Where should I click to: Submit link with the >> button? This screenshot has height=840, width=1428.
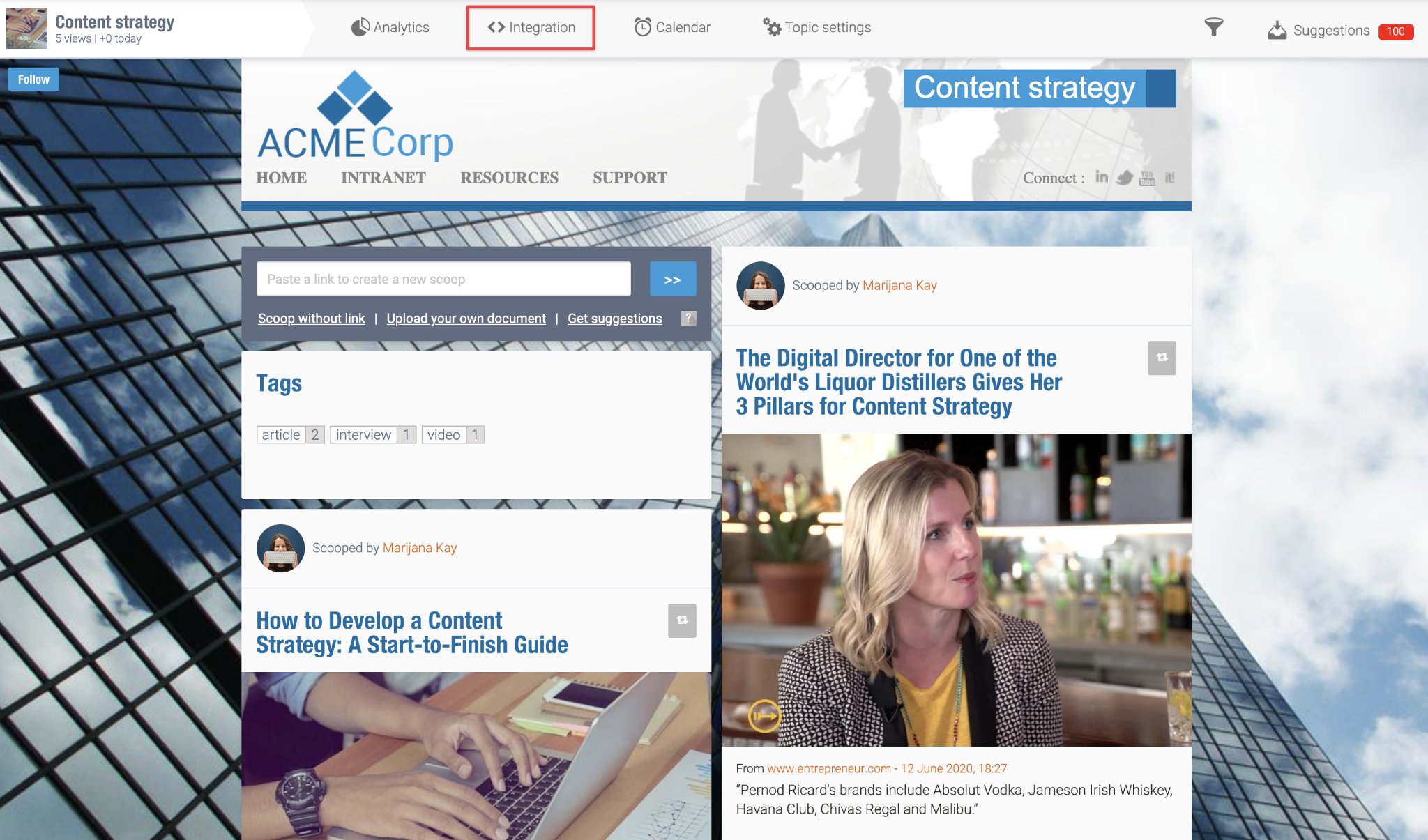tap(673, 279)
